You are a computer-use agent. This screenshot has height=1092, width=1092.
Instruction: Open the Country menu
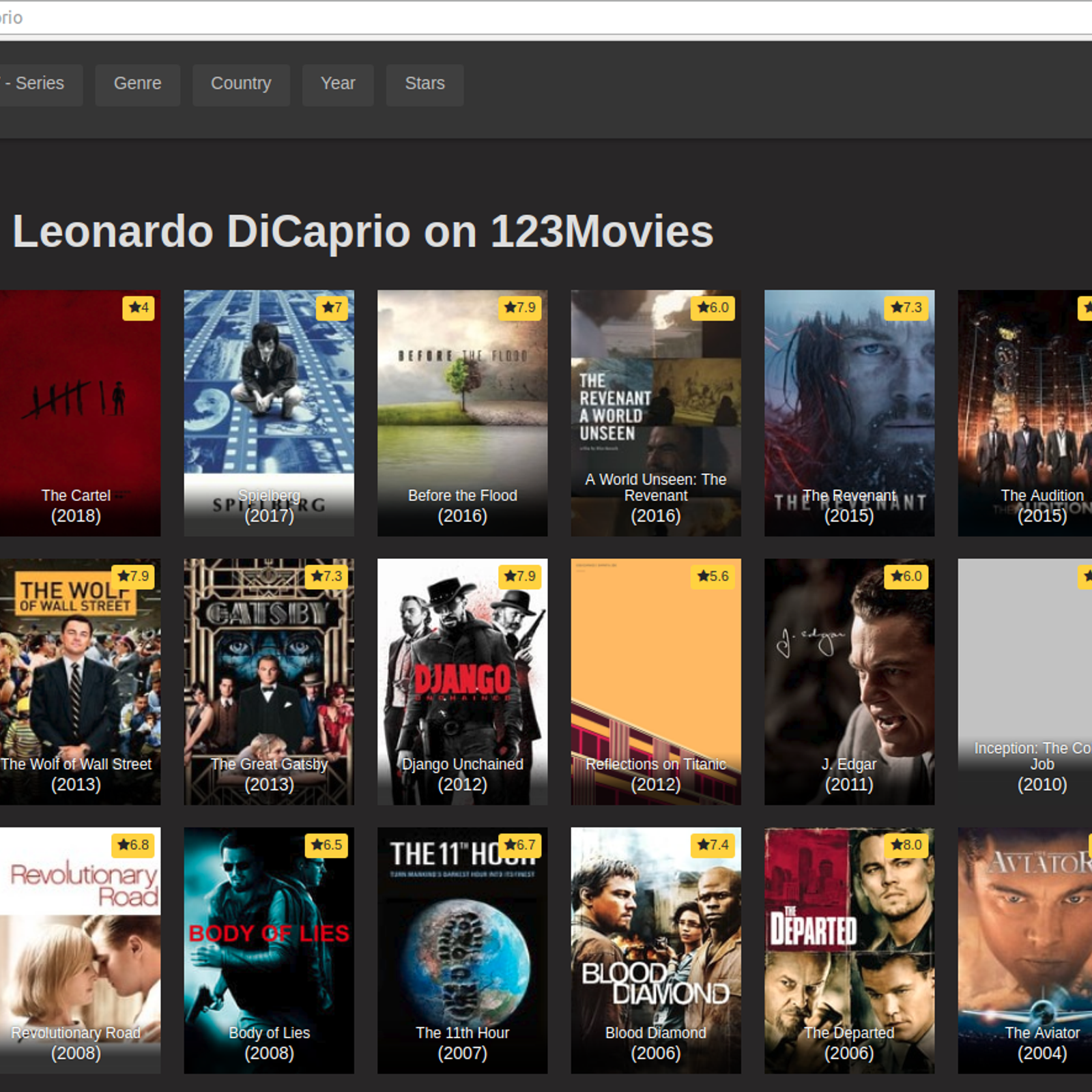(x=241, y=85)
